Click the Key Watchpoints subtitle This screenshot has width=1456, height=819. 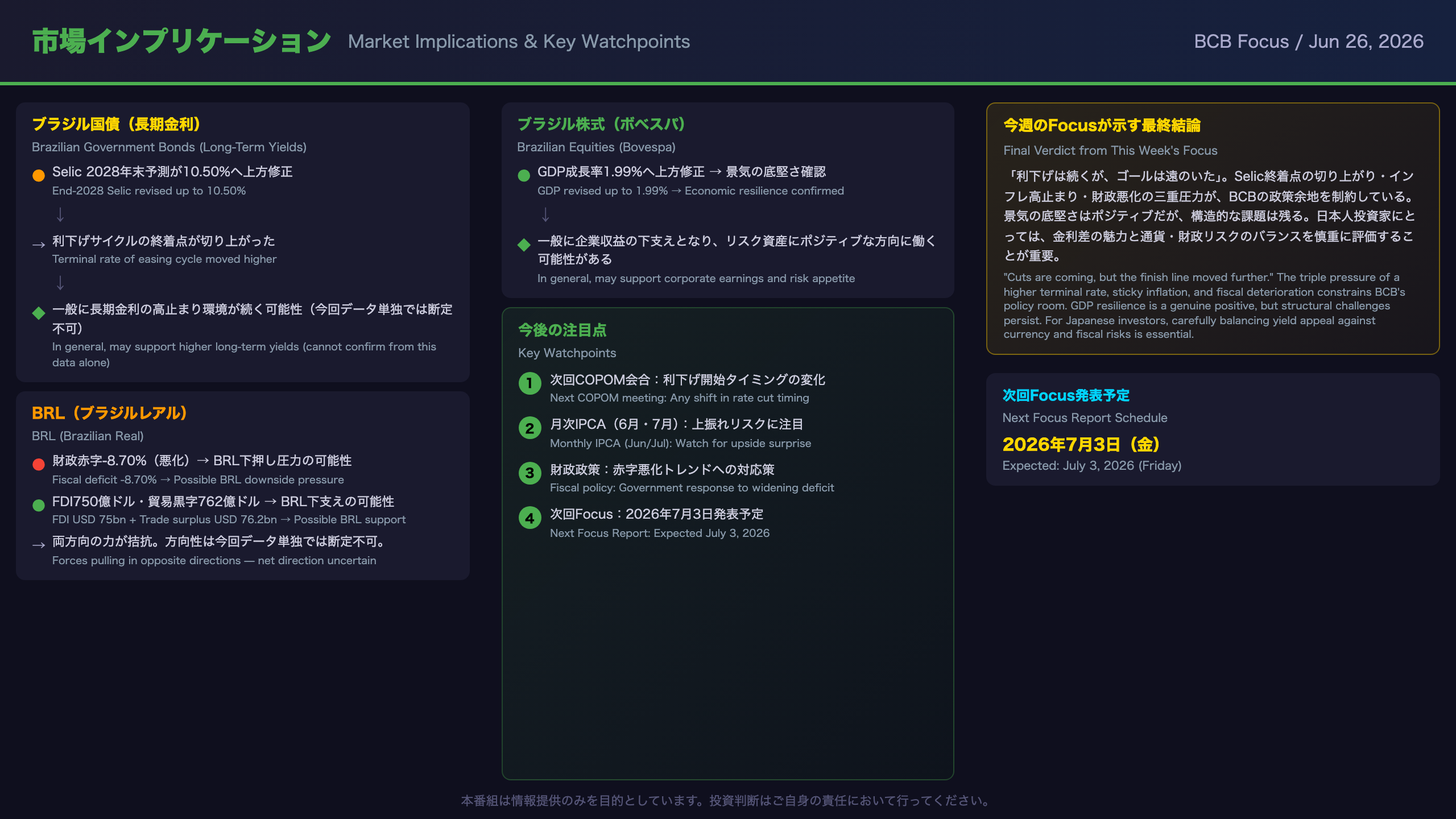coord(567,353)
